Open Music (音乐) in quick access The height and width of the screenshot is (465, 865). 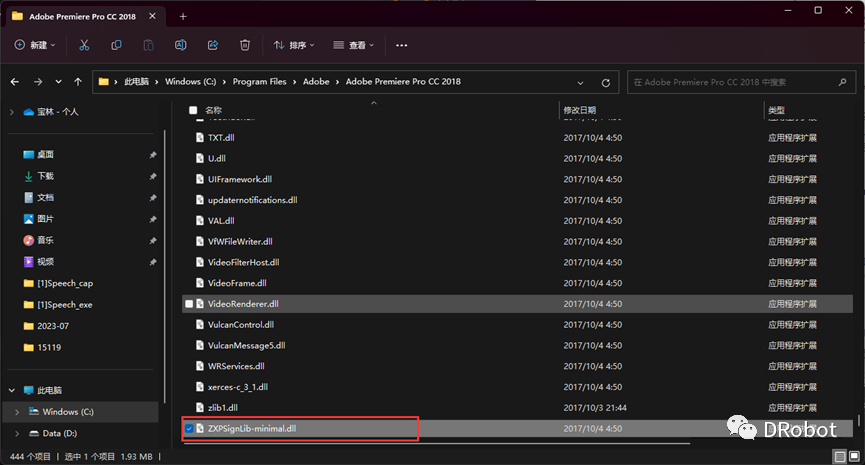tap(45, 240)
